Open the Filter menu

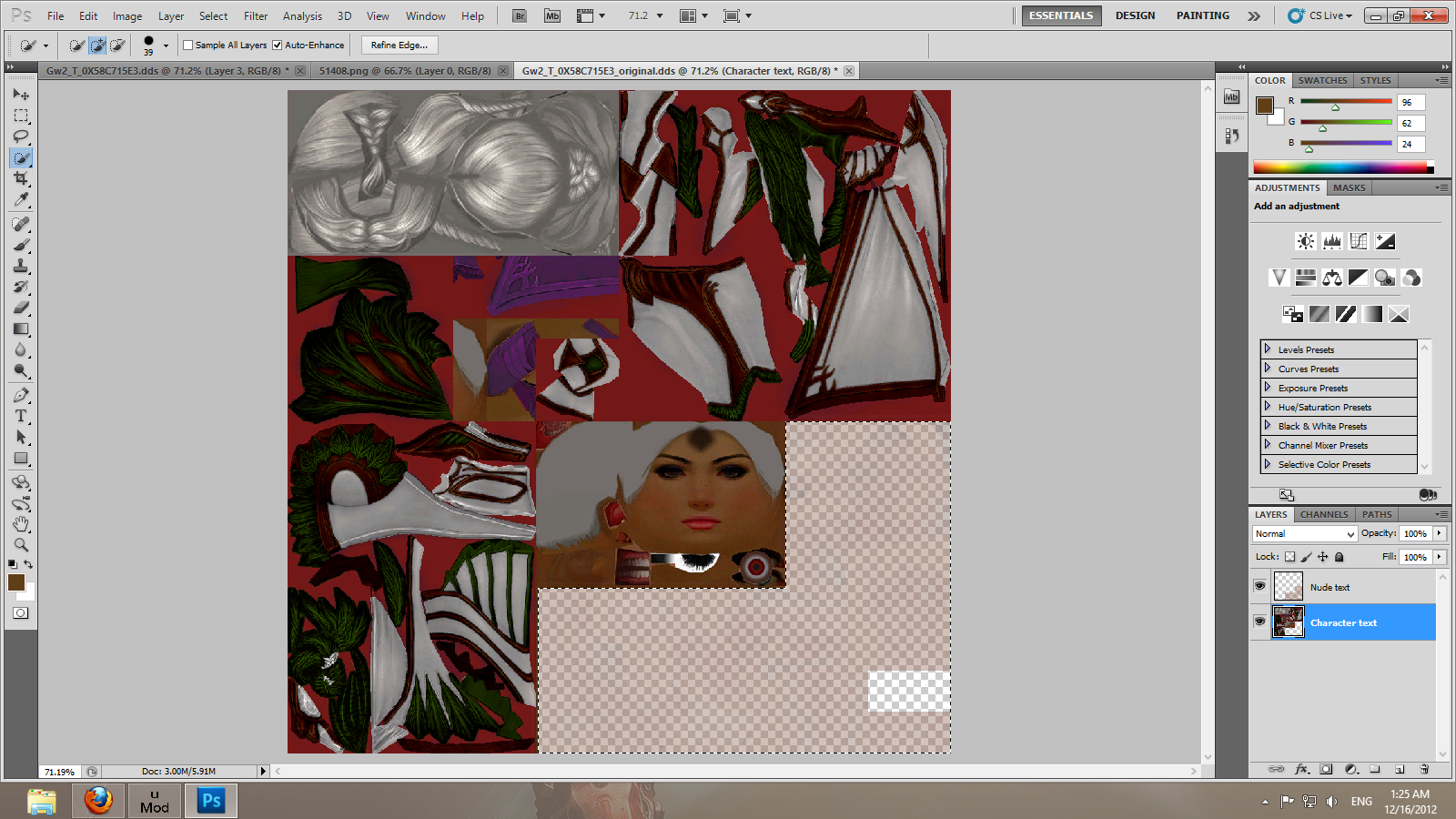[x=256, y=16]
